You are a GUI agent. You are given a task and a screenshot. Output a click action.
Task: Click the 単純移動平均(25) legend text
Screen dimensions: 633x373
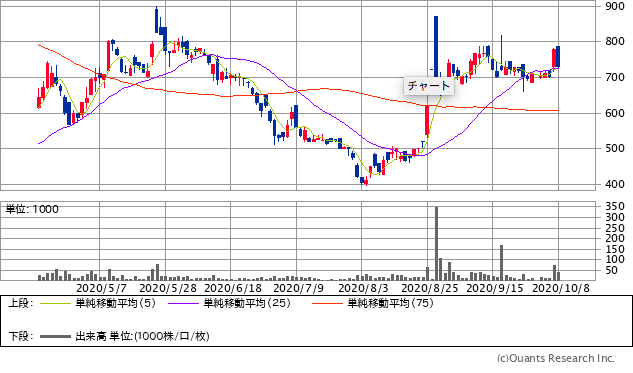coord(247,303)
